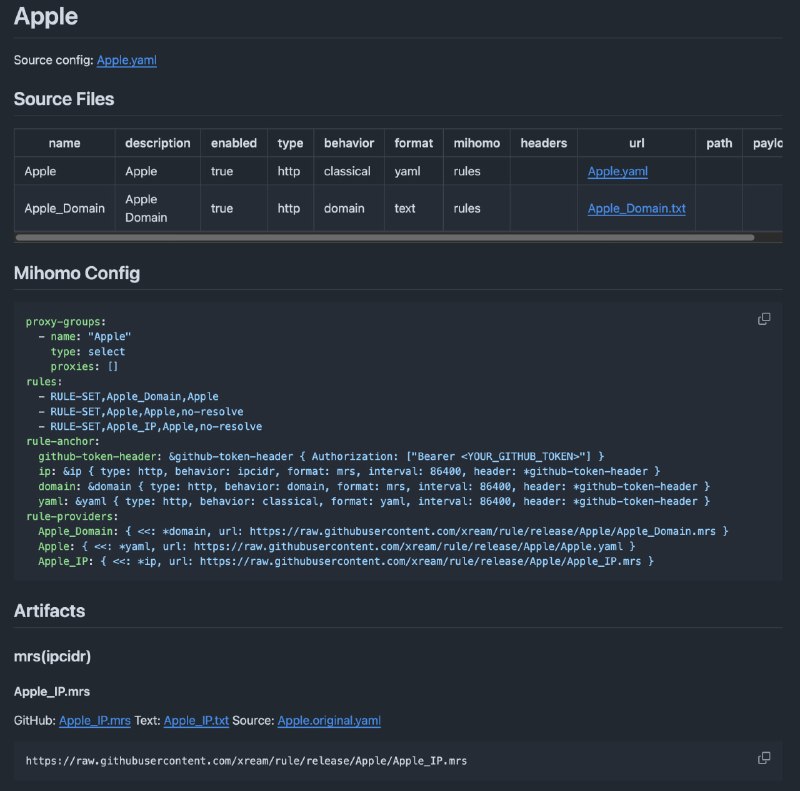Viewport: 800px width, 791px height.
Task: Click the Apple_IP rule-provider code line
Action: click(346, 561)
